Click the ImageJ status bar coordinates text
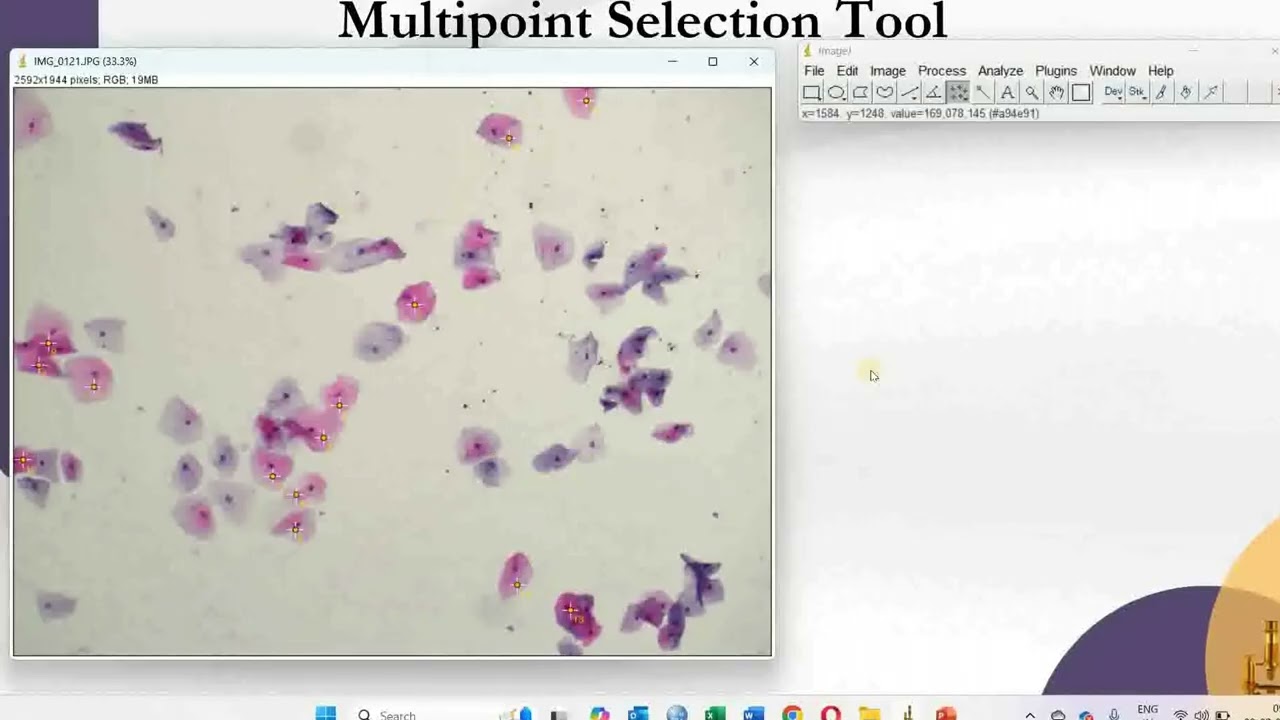Viewport: 1280px width, 720px height. click(x=920, y=113)
